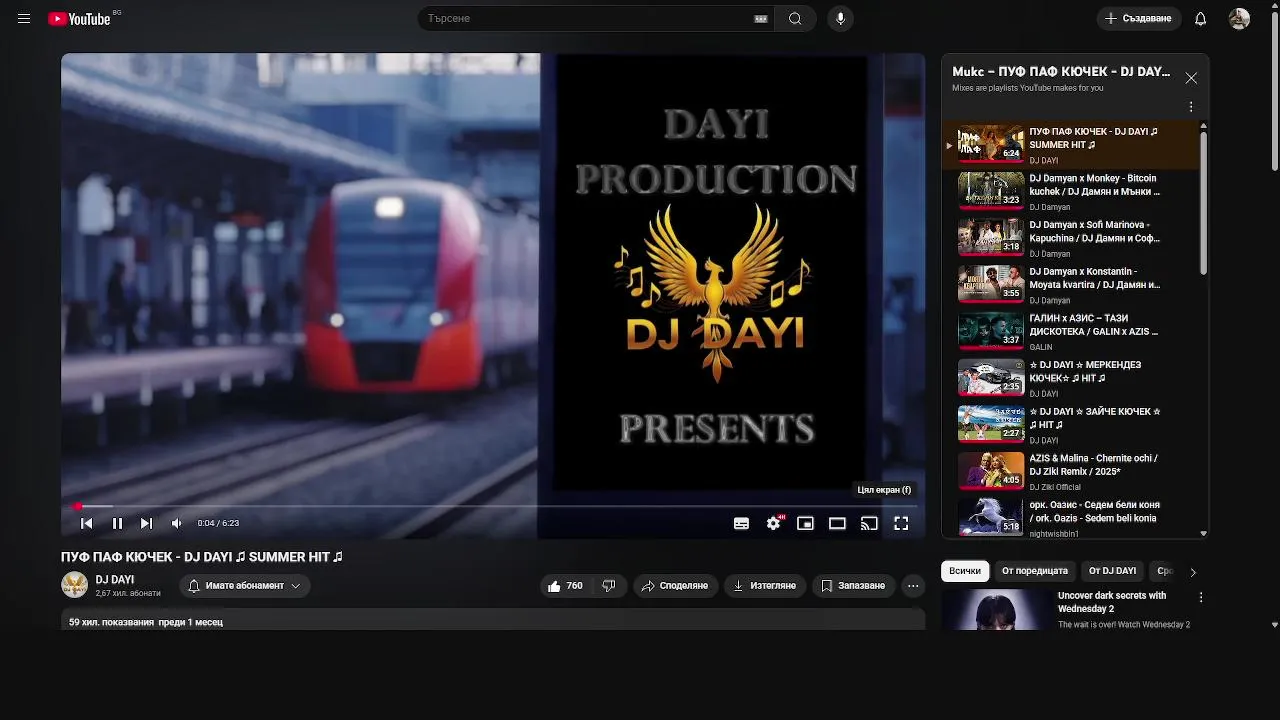Expand the subscription notification dropdown

click(245, 586)
